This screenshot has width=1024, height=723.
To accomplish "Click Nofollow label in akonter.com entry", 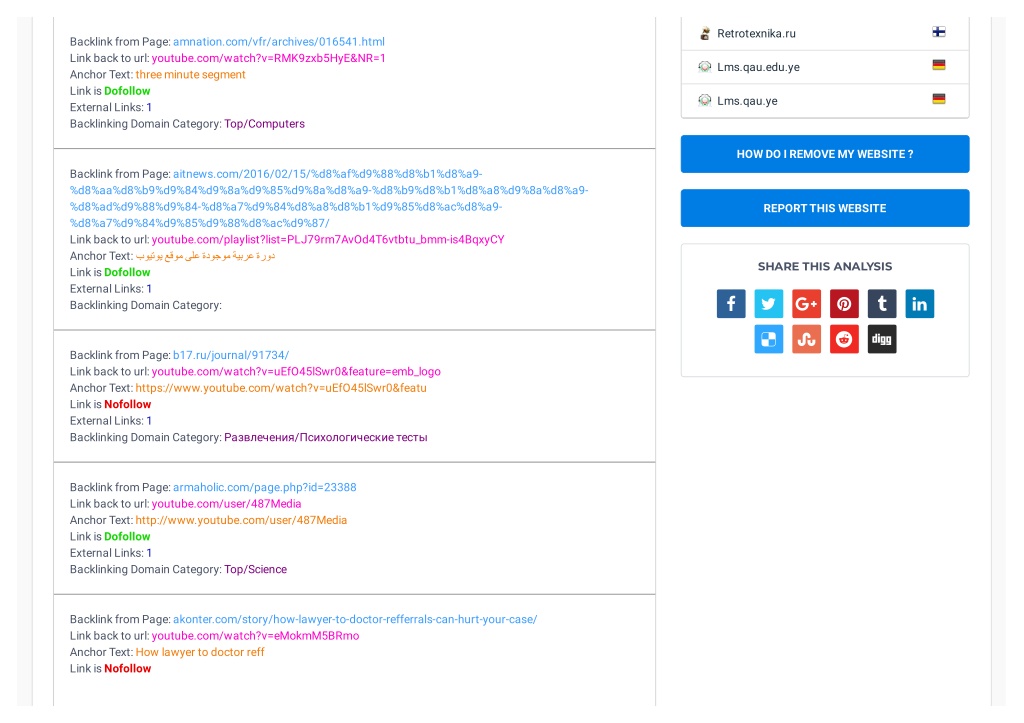I will pos(128,669).
